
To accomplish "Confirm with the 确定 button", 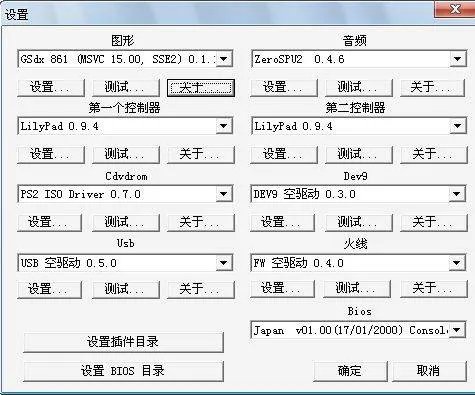I will [350, 371].
